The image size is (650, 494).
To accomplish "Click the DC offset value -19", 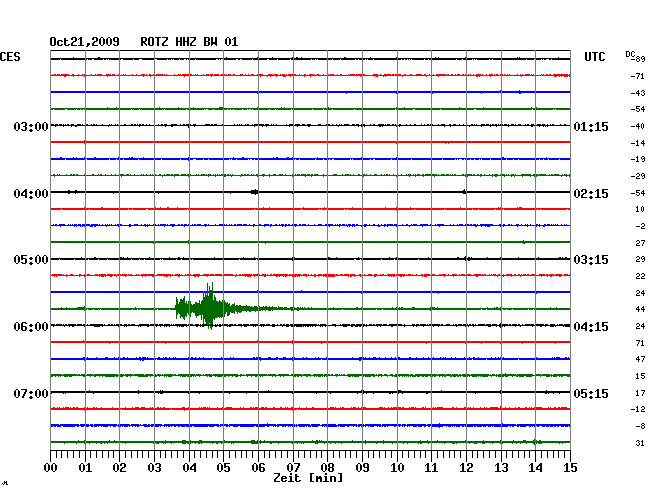I will point(638,159).
